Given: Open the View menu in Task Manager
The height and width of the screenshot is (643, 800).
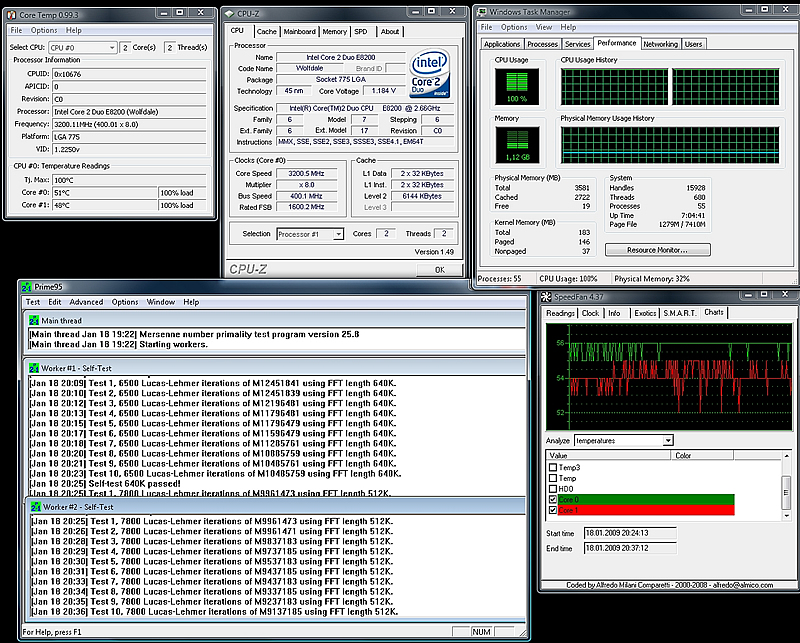Looking at the screenshot, I should point(543,27).
